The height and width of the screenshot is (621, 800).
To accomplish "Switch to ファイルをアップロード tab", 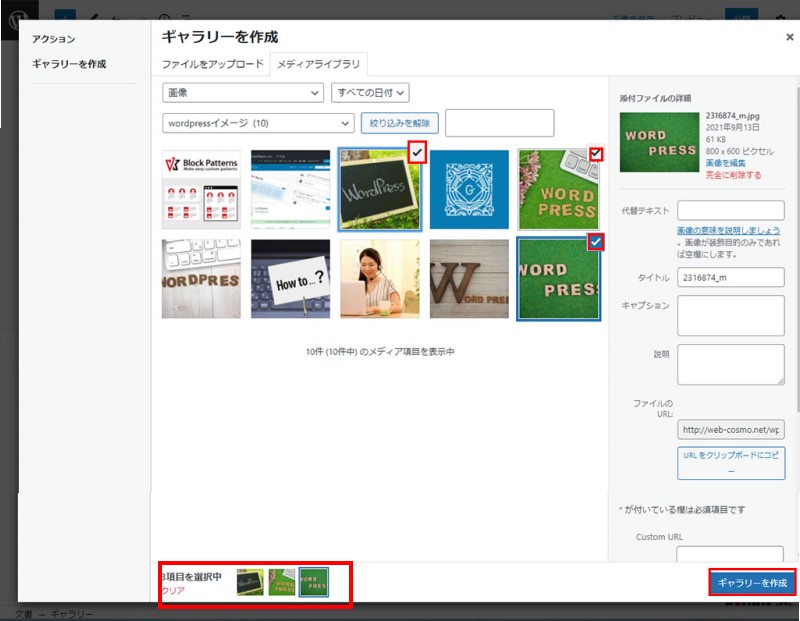I will click(x=214, y=64).
